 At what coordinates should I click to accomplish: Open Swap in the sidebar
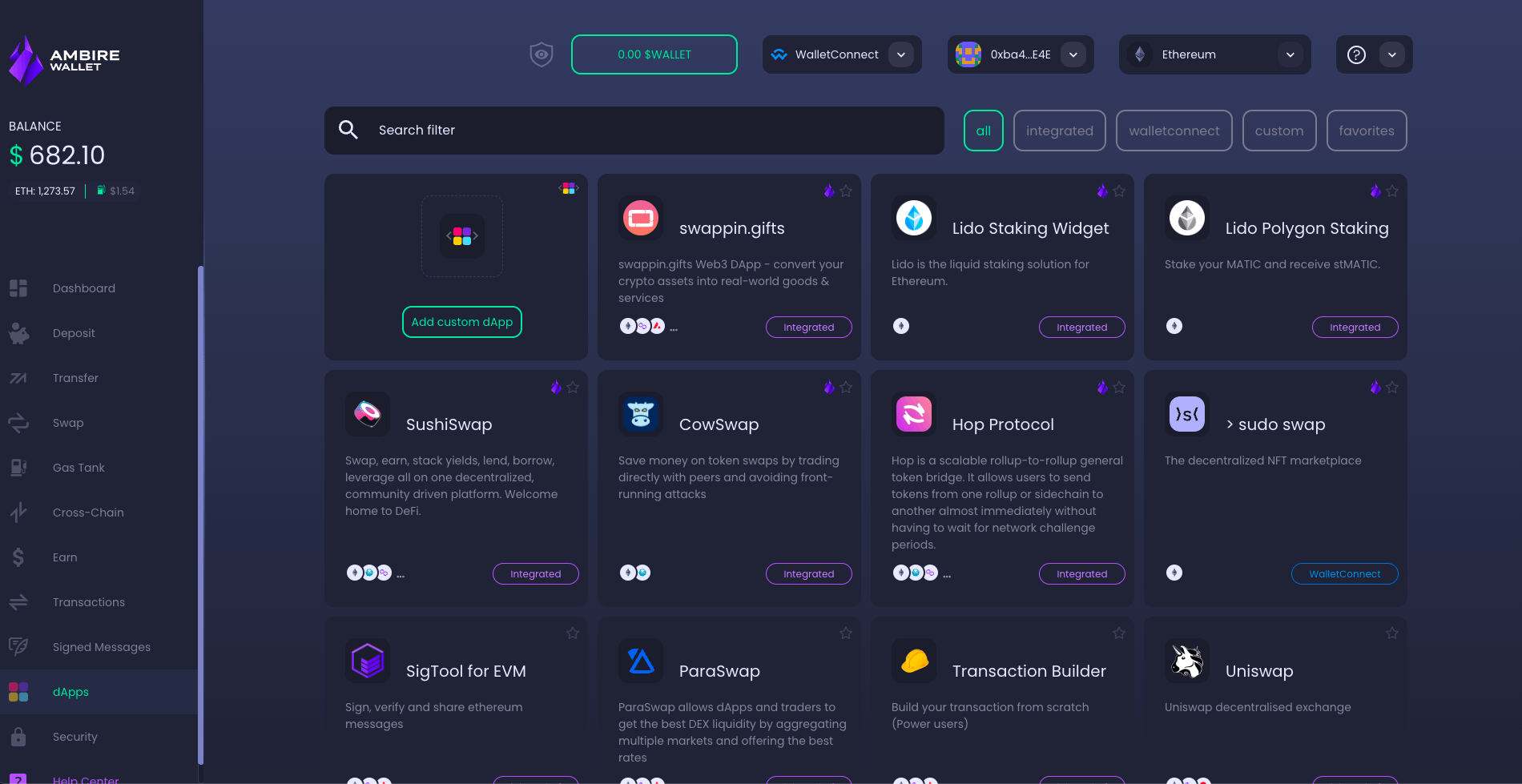99,423
